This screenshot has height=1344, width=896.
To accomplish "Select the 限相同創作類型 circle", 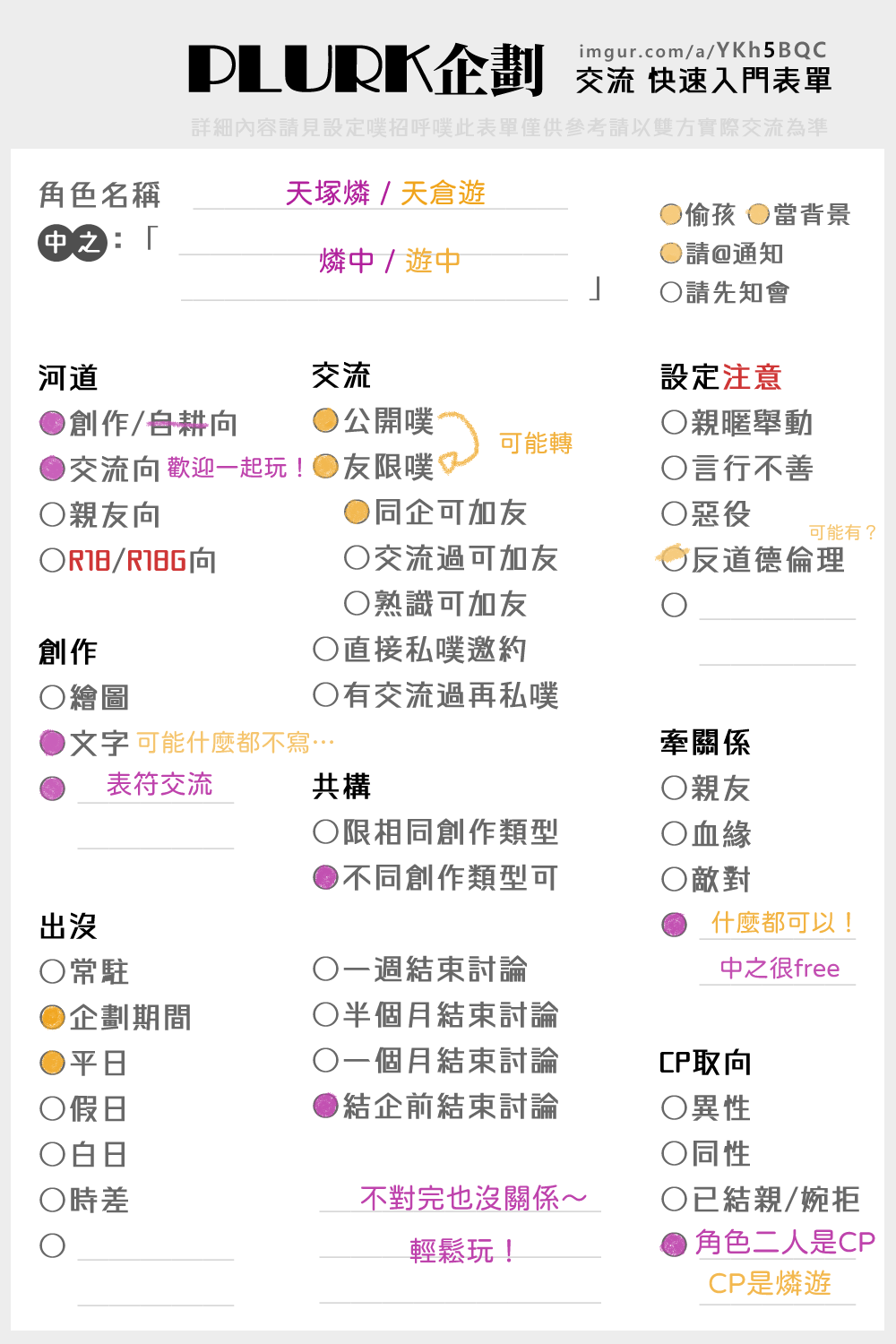I will pos(325,831).
